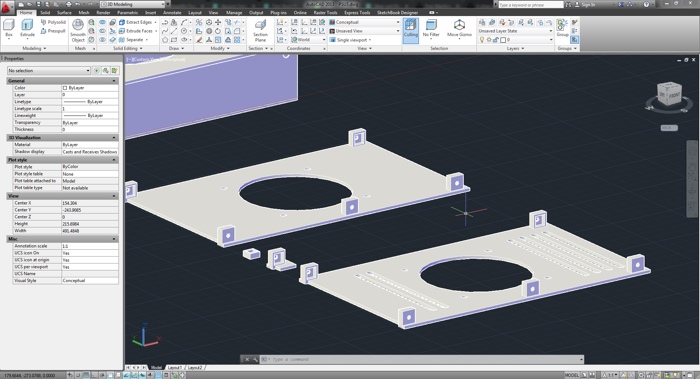Open the SketchBook Designer tab
This screenshot has width=700, height=379.
pos(397,12)
